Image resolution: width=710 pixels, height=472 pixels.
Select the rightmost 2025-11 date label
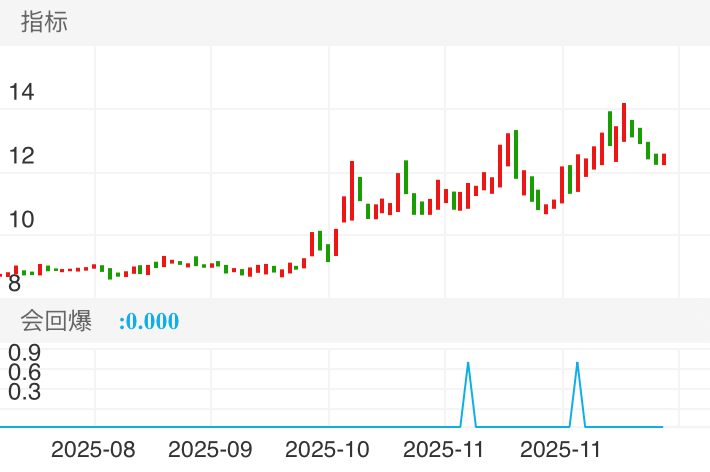(563, 449)
